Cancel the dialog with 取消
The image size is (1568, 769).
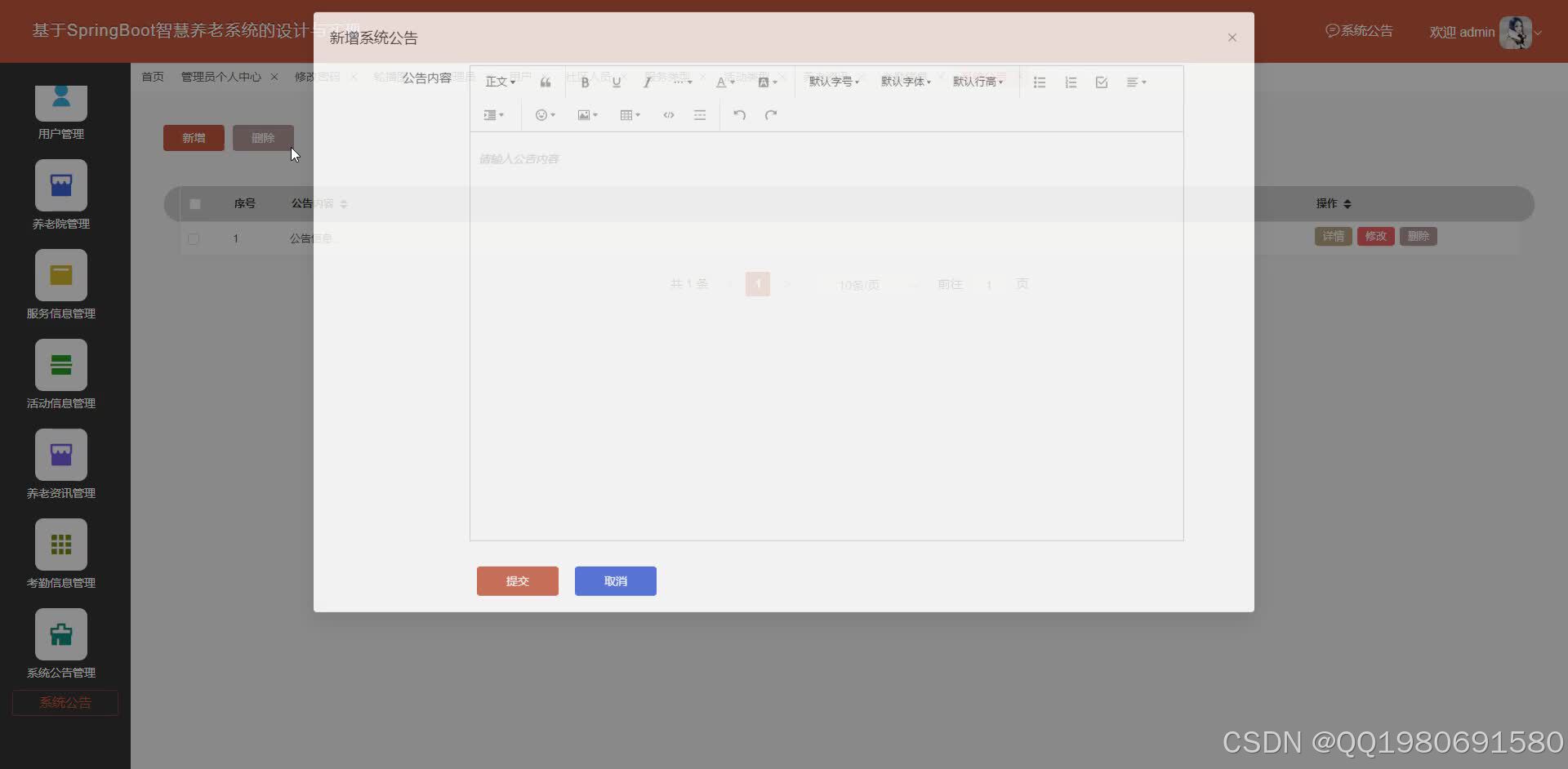coord(616,581)
